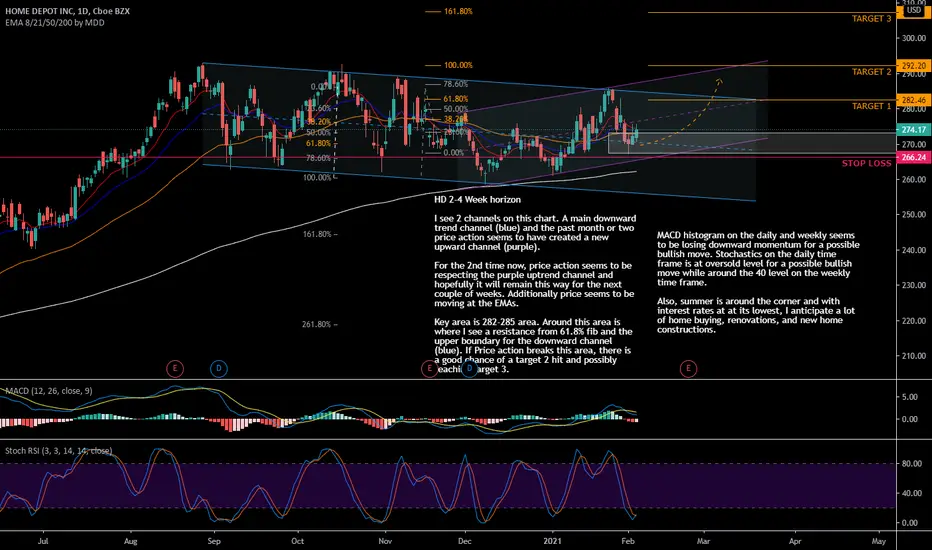The height and width of the screenshot is (550, 932).
Task: Select the MACD (12, 26, close, 9) label
Action: 49,391
